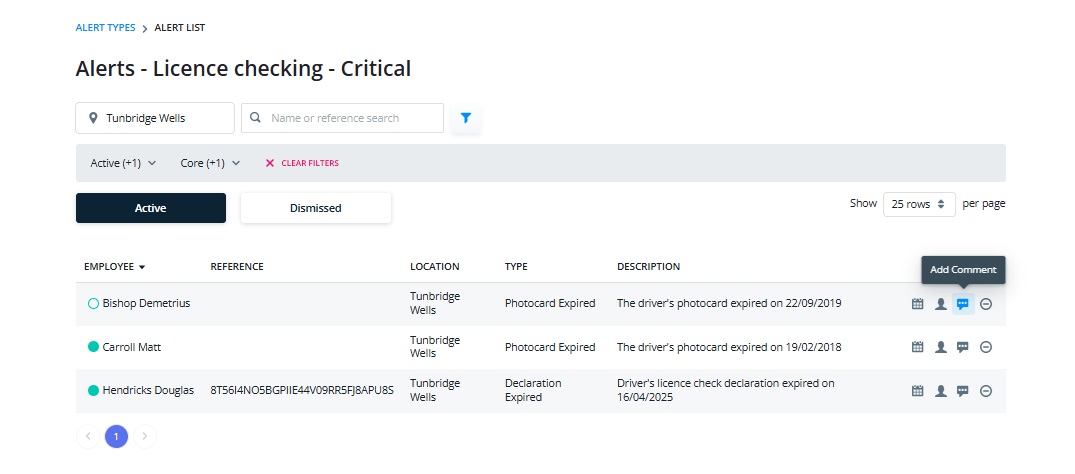Add comment to Bishop Demetrius alert
Viewport: 1075px width, 474px height.
[963, 304]
